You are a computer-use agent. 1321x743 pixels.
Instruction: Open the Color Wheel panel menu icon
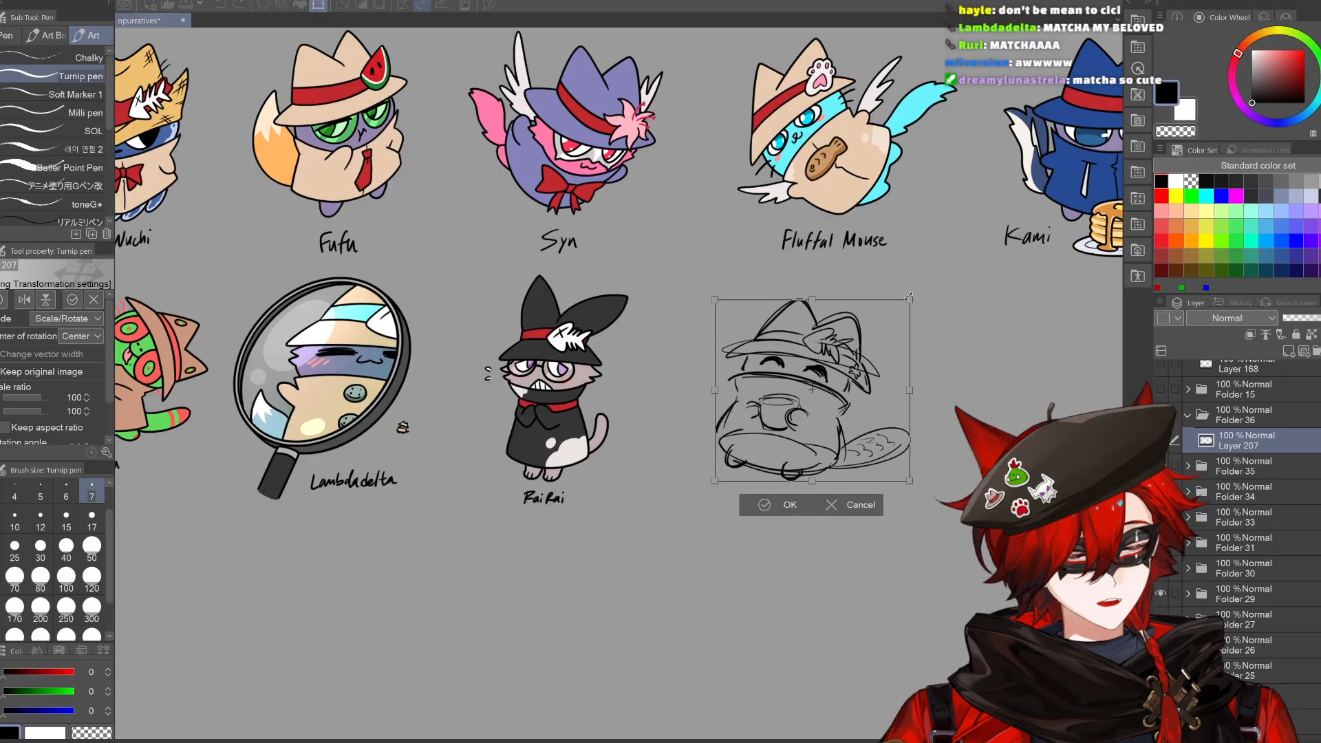[x=1161, y=17]
